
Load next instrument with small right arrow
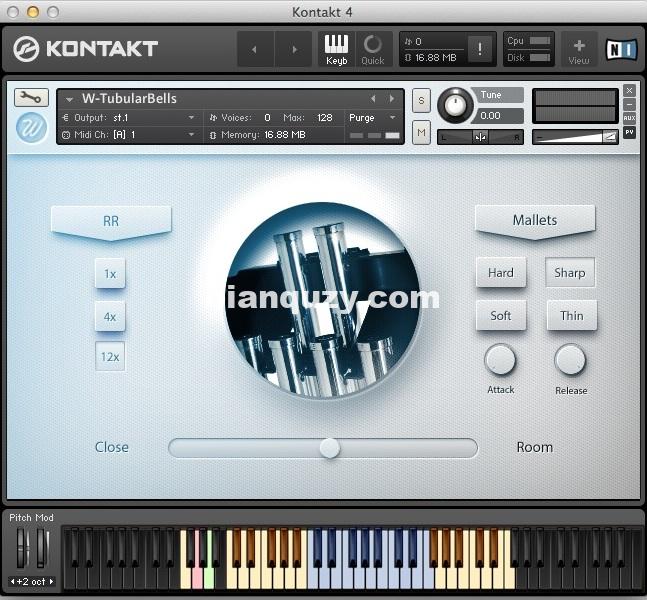392,99
